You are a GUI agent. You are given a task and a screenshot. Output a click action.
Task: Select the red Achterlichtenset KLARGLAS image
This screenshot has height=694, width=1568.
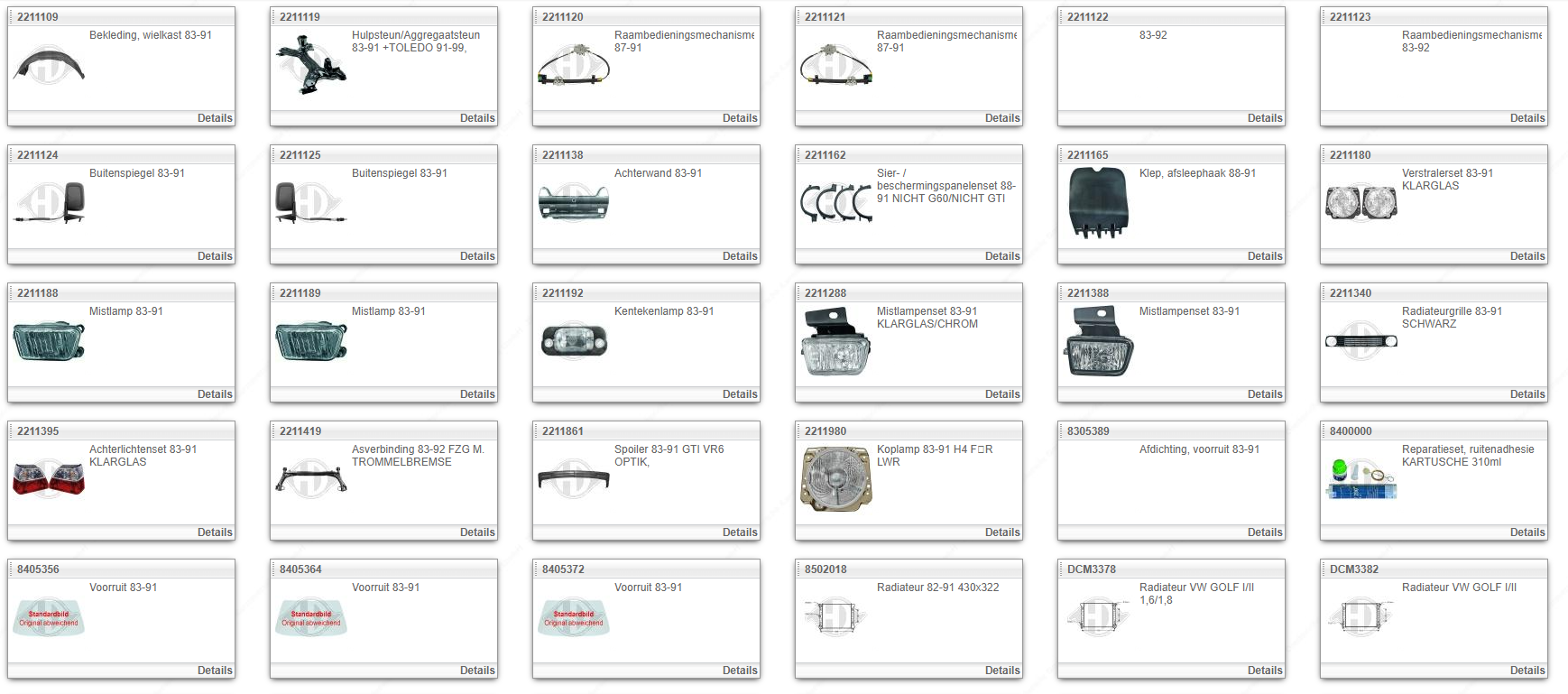coord(49,478)
